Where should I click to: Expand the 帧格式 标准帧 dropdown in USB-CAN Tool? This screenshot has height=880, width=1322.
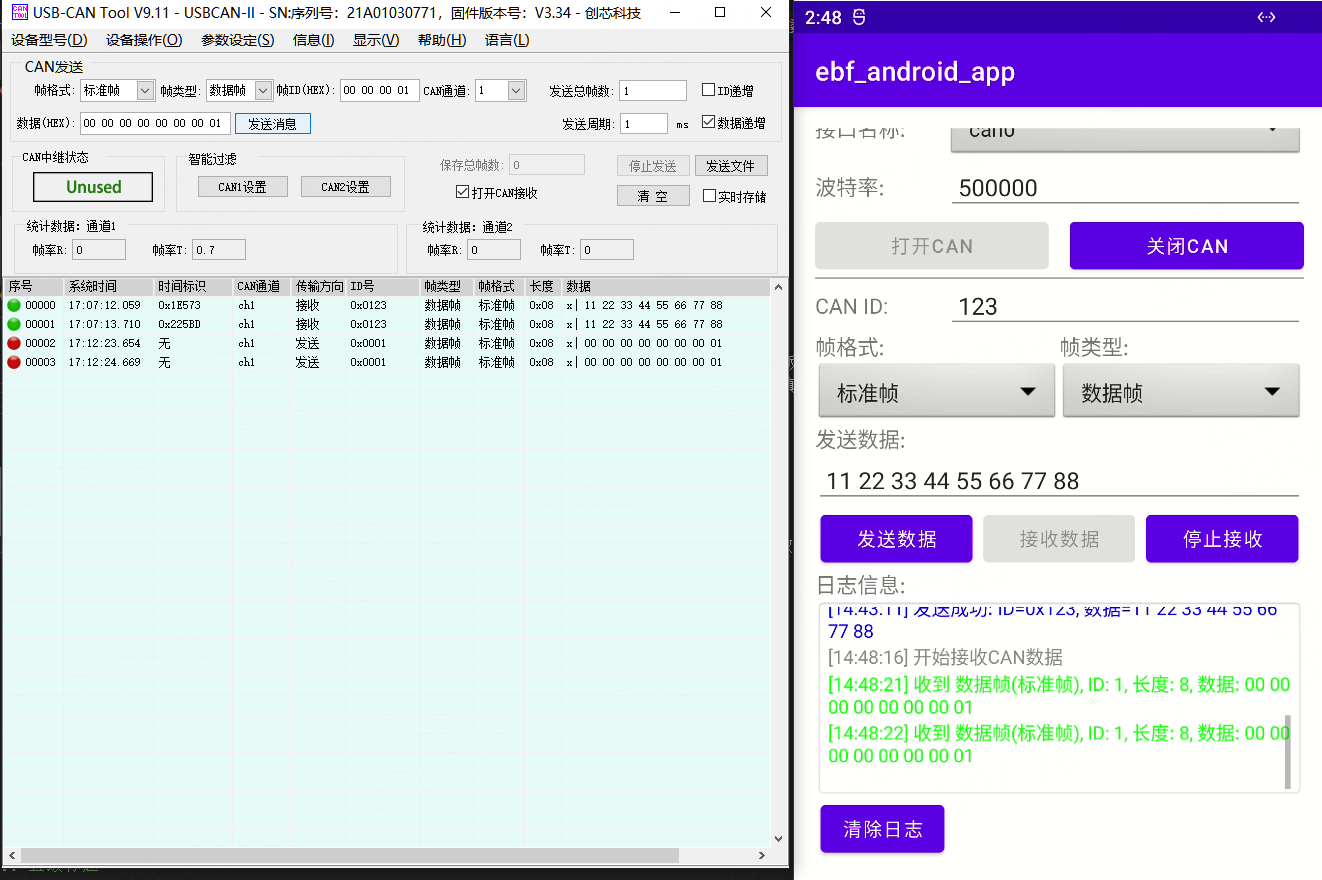click(x=145, y=90)
